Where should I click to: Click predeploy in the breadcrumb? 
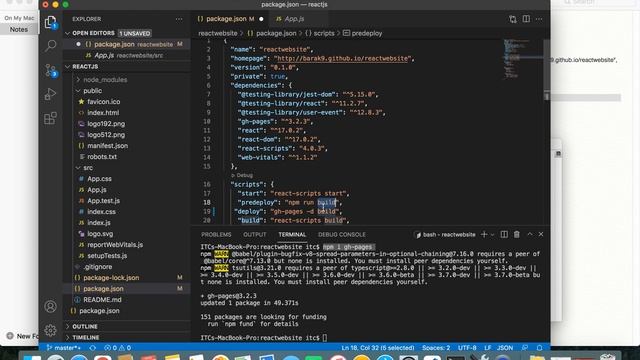[362, 33]
